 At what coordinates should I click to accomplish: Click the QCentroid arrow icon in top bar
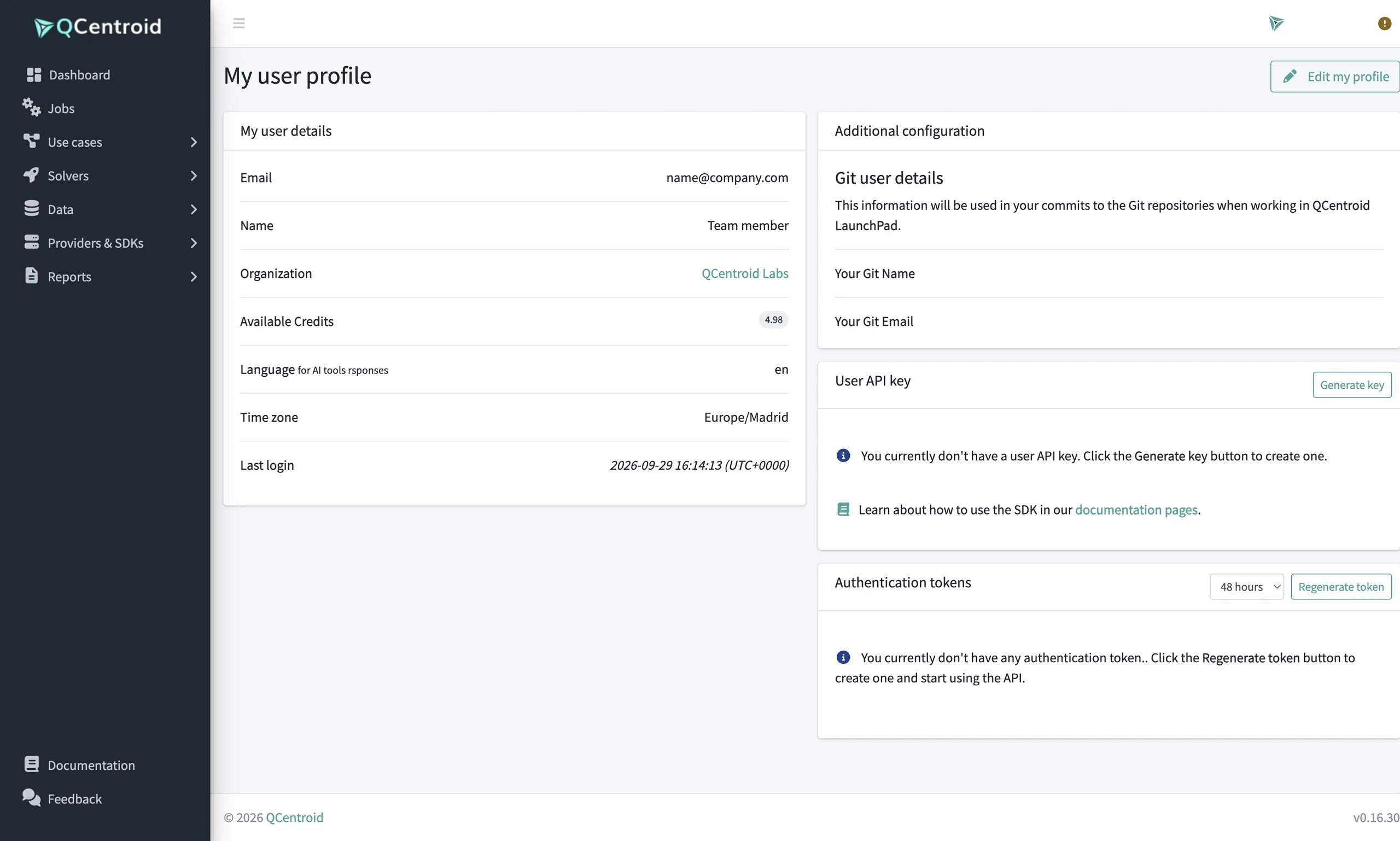pyautogui.click(x=1276, y=23)
